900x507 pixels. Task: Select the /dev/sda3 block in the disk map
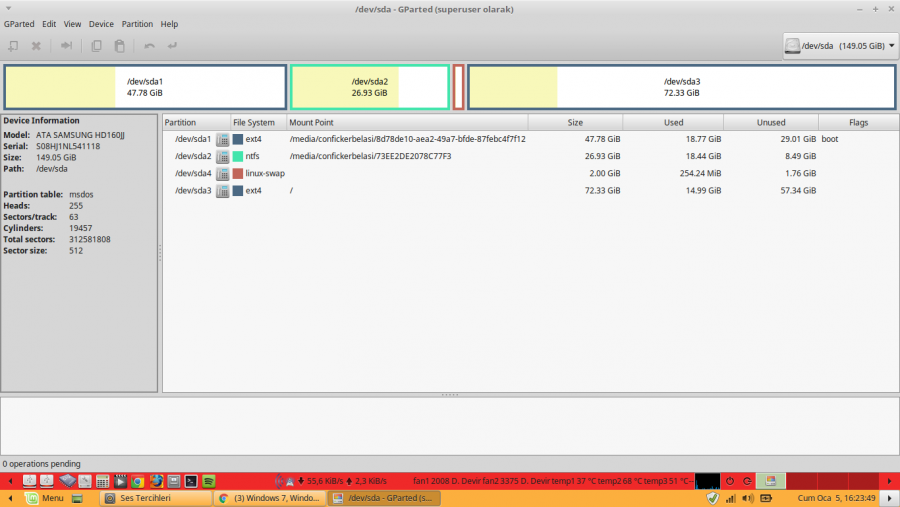pyautogui.click(x=682, y=87)
